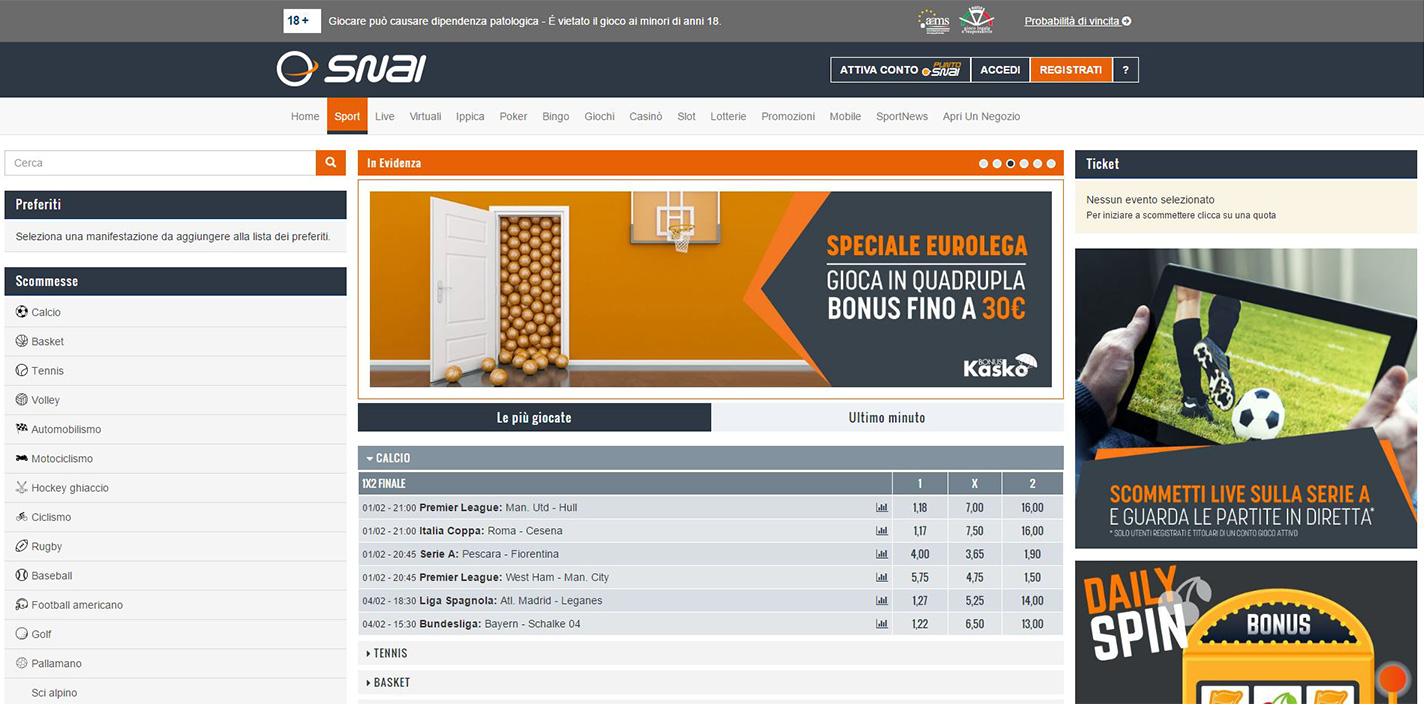Image resolution: width=1424 pixels, height=704 pixels.
Task: Click the ACCEDI login button
Action: tap(1000, 70)
